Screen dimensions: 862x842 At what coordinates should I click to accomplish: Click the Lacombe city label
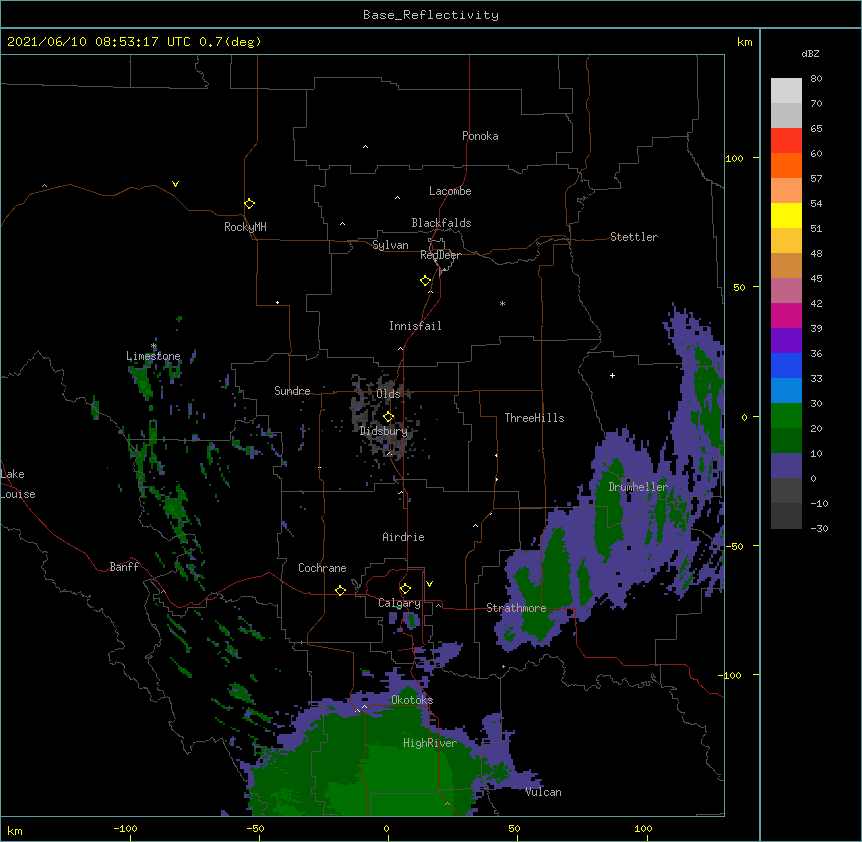(x=450, y=191)
